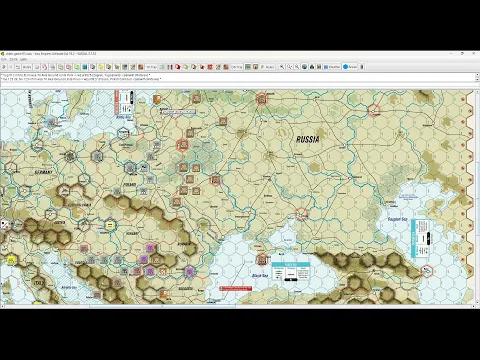Image resolution: width=480 pixels, height=360 pixels.
Task: Open the Weather toolbar button
Action: click(332, 67)
